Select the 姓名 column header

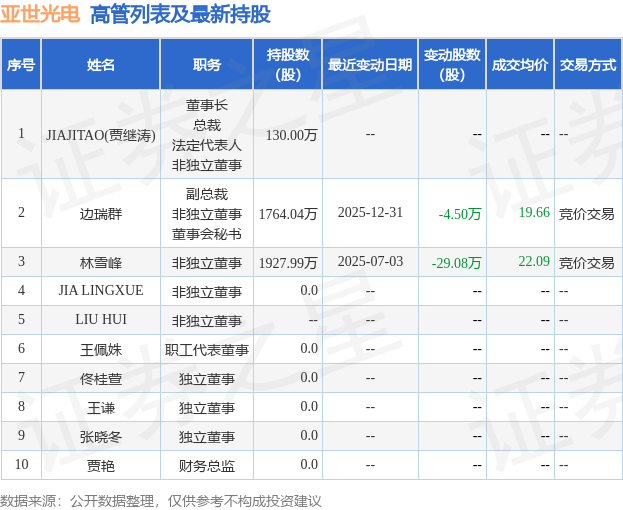tap(101, 64)
